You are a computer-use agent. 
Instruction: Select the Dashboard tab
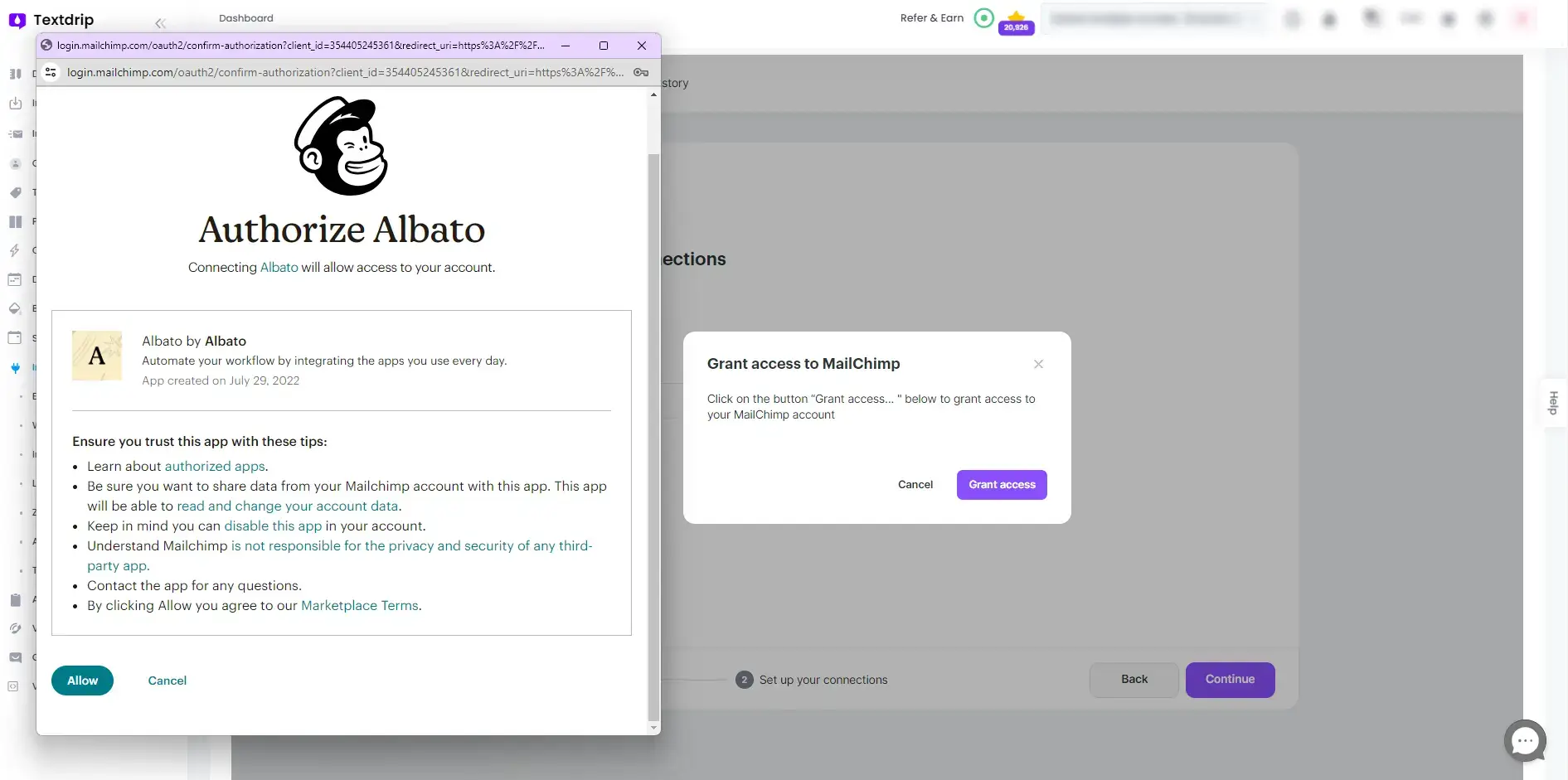coord(245,17)
